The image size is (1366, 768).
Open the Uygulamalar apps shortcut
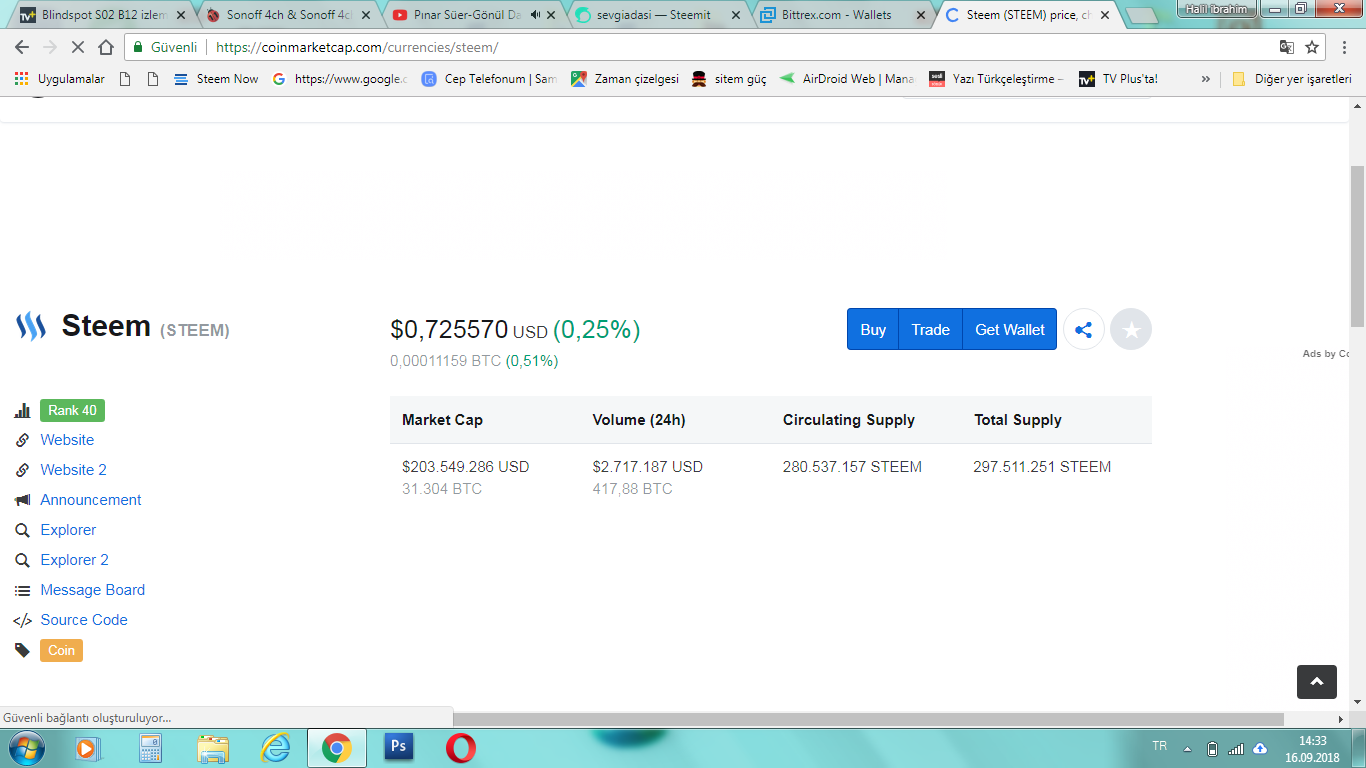[60, 79]
